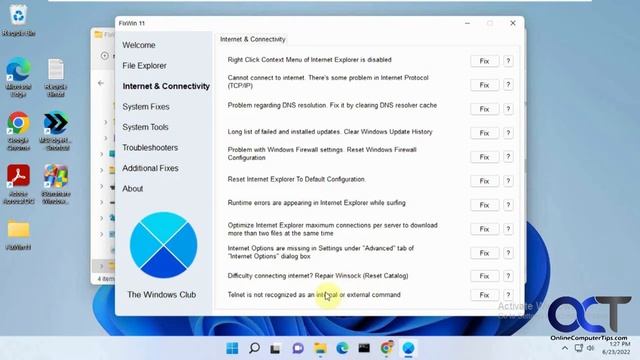Open Chat from the taskbar
This screenshot has width=640, height=360.
[298, 348]
